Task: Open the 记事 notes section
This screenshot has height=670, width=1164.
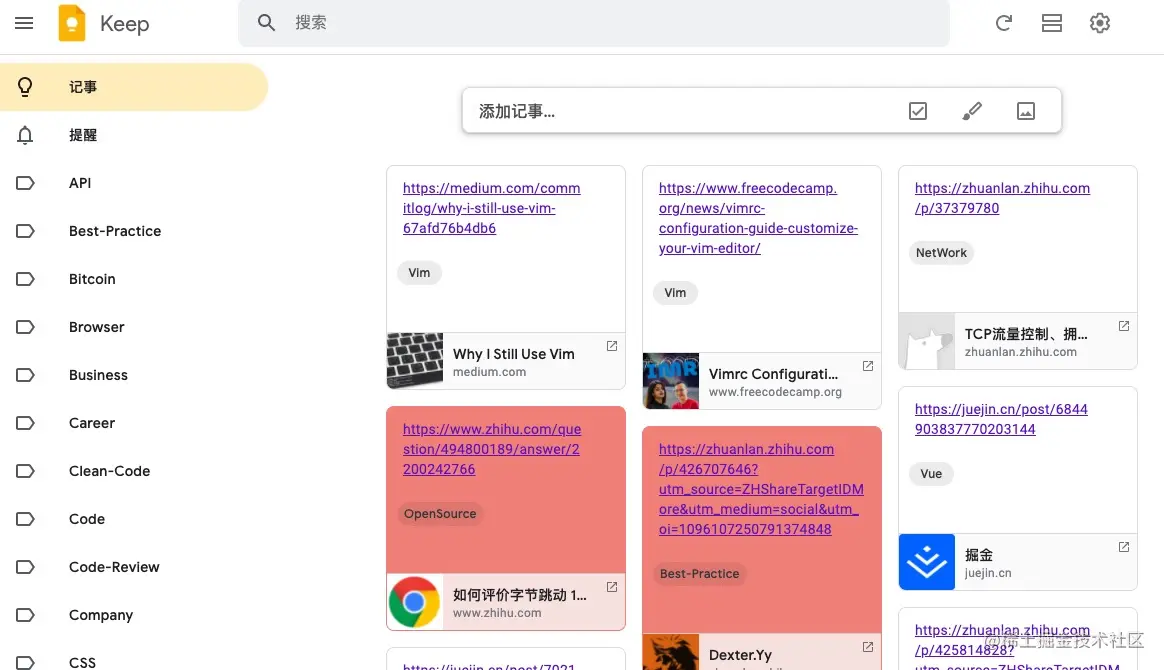Action: pos(134,87)
